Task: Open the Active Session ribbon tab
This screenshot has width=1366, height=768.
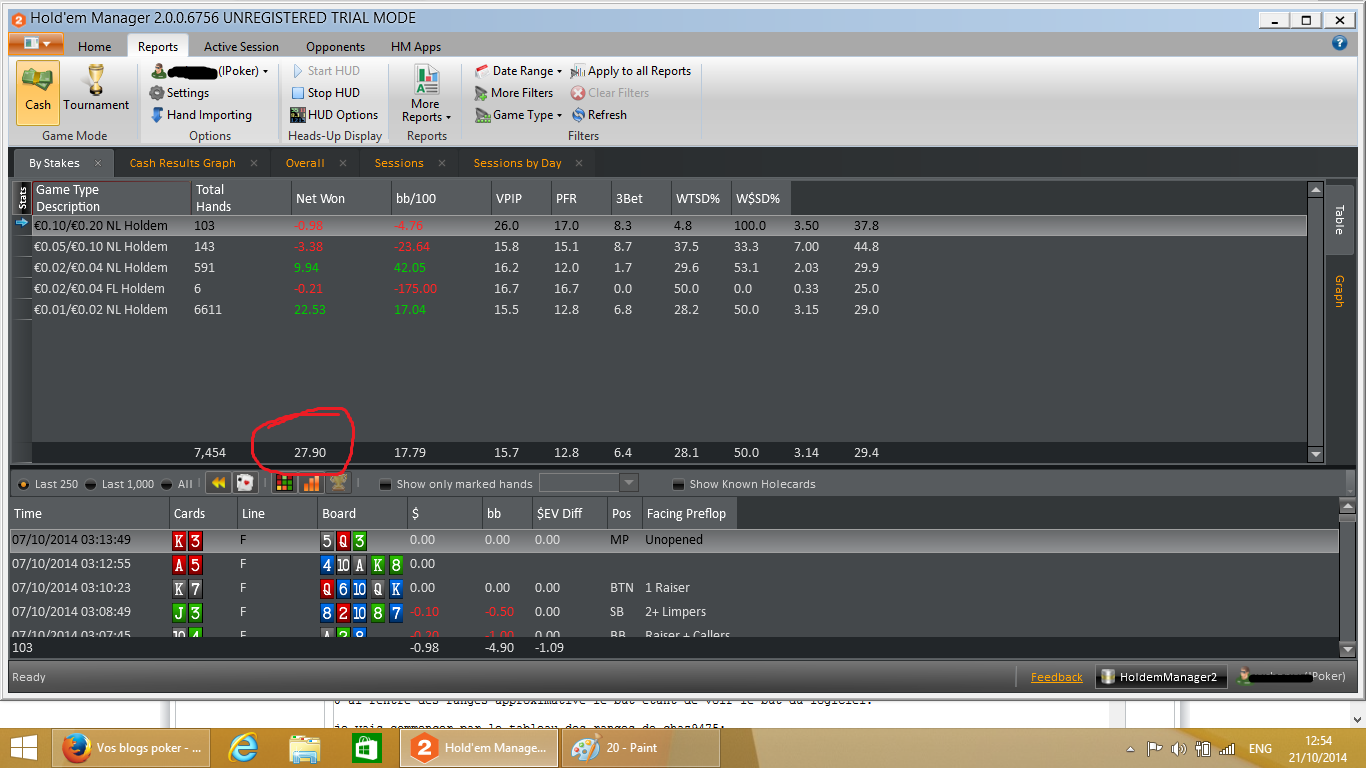Action: [241, 46]
